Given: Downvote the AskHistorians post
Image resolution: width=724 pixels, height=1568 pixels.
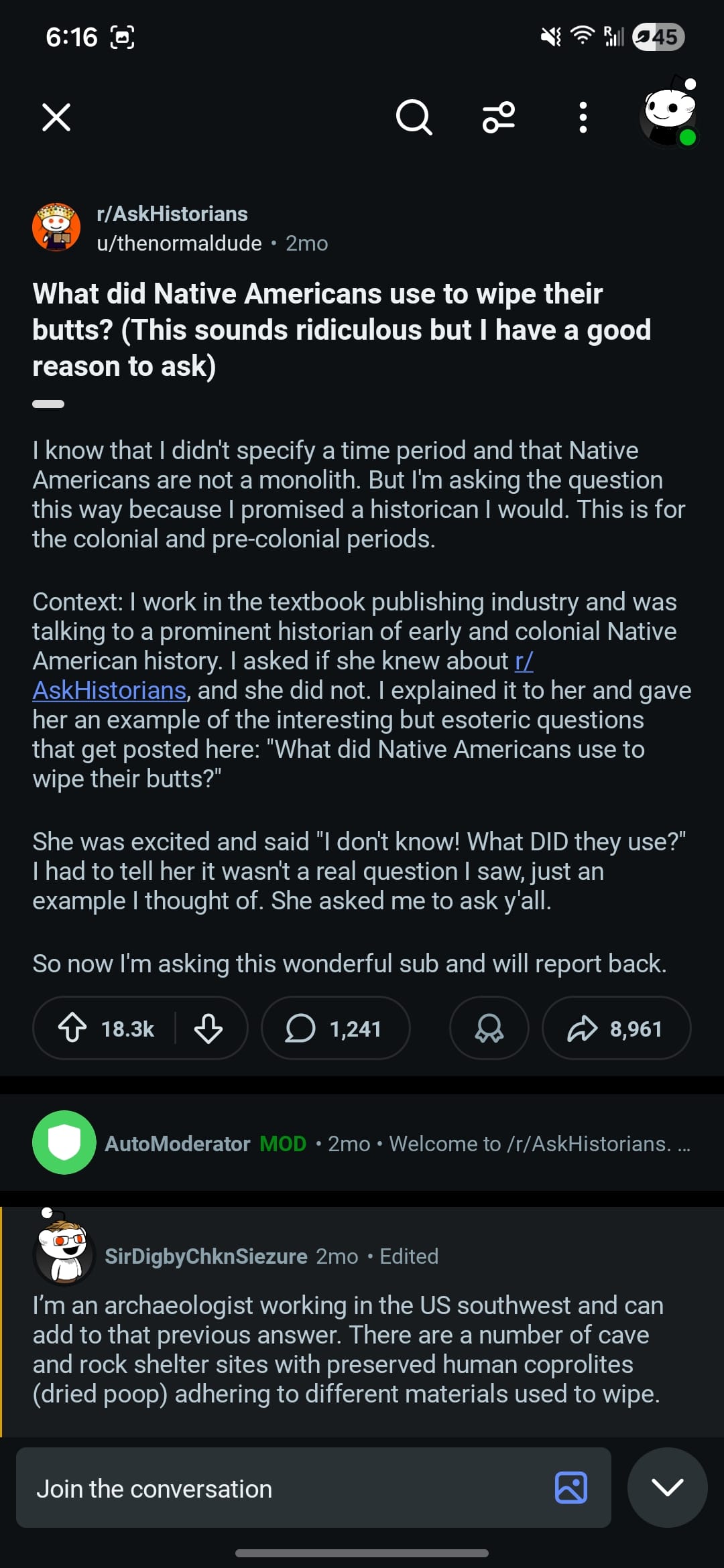Looking at the screenshot, I should [208, 1028].
